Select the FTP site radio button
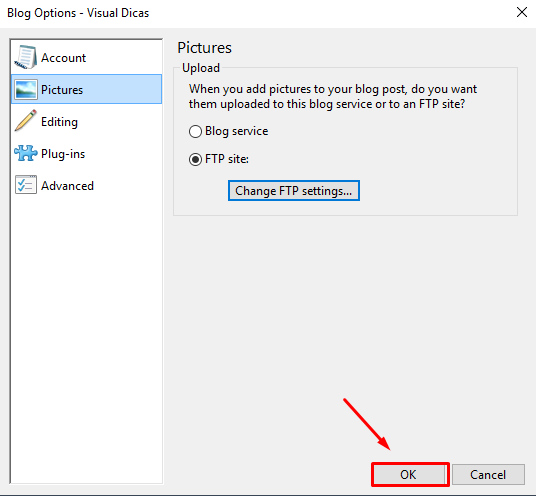Viewport: 536px width, 496px height. point(195,160)
